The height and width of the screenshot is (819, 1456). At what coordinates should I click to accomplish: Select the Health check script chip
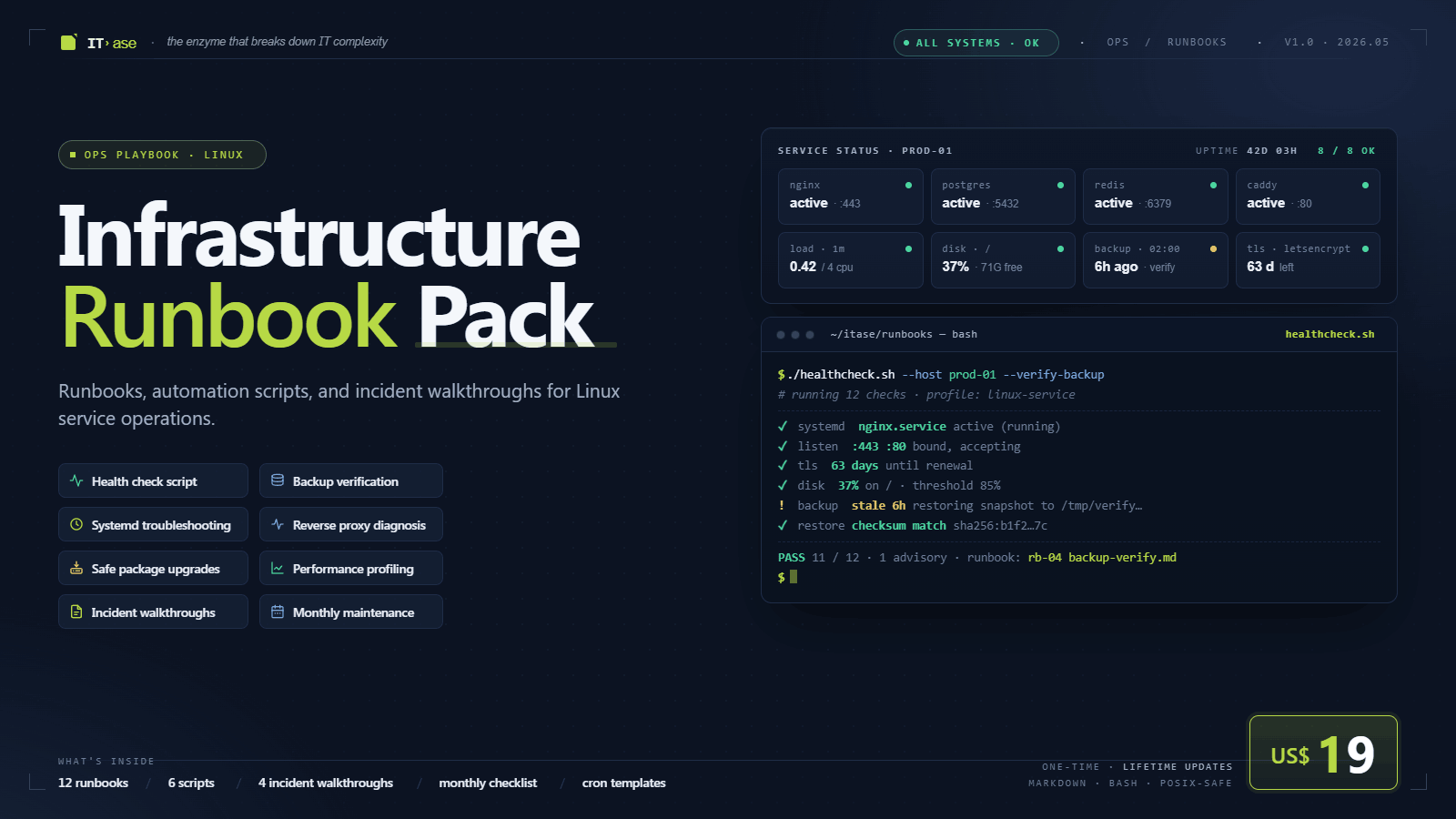(x=153, y=480)
